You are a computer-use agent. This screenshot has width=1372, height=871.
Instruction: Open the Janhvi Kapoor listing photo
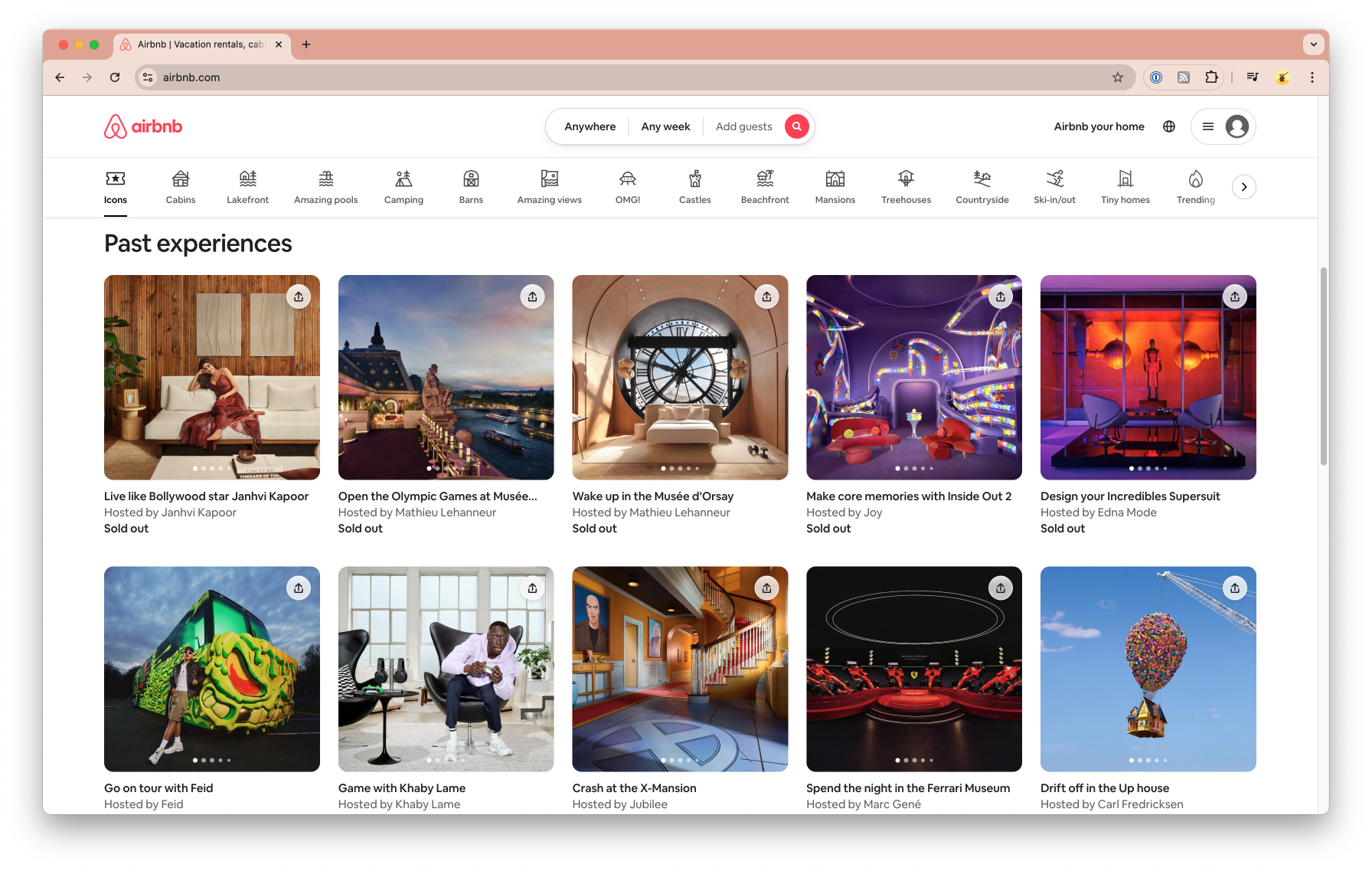[212, 378]
